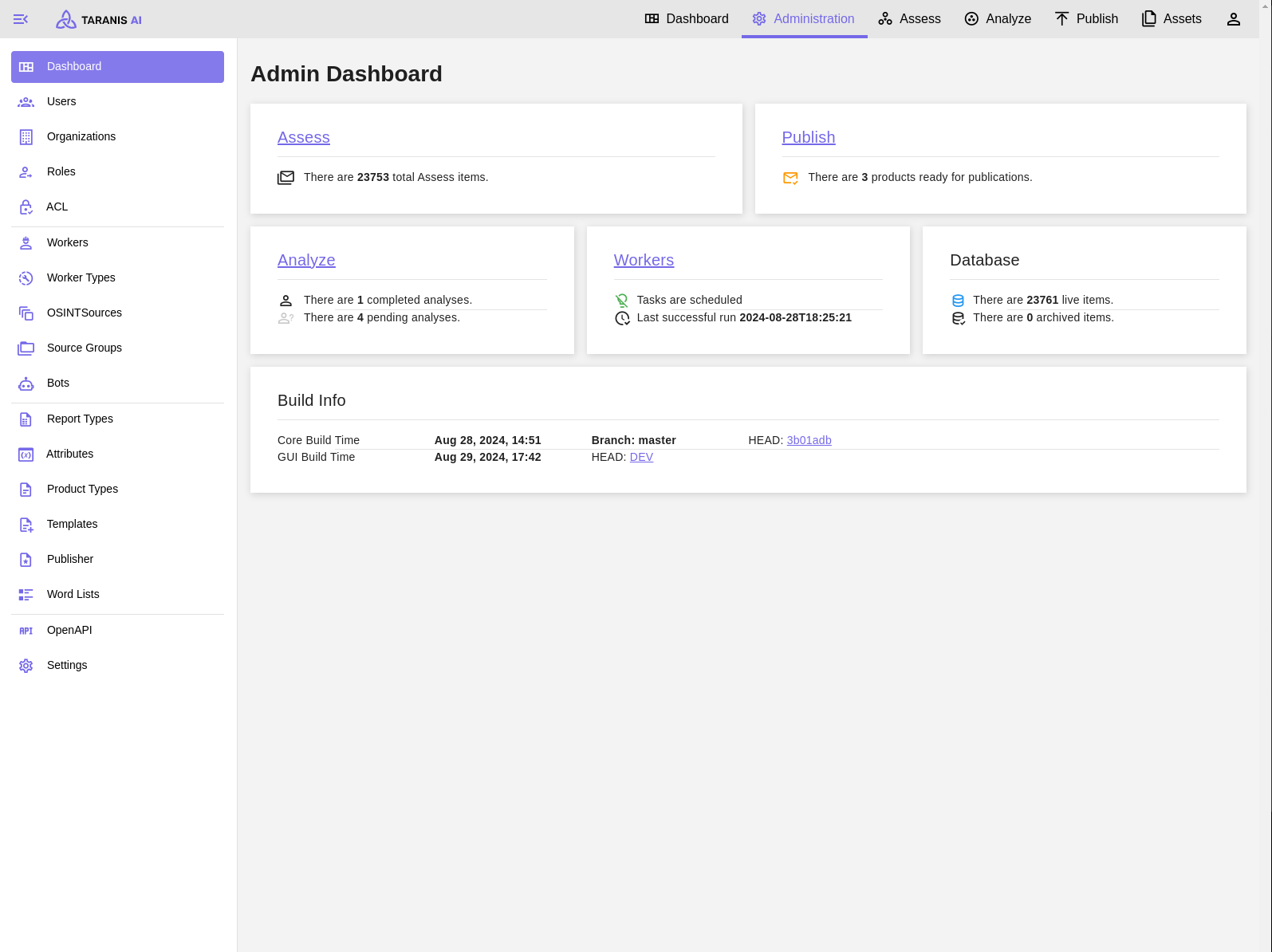Open the user account icon
Viewport: 1272px width, 952px height.
[1233, 19]
